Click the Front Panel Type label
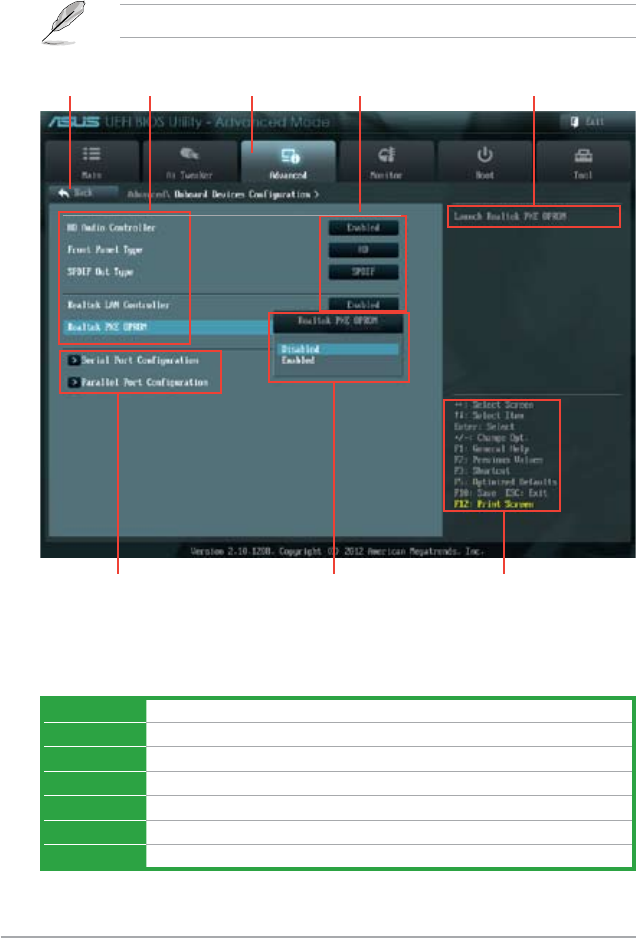The width and height of the screenshot is (636, 938). [x=105, y=250]
